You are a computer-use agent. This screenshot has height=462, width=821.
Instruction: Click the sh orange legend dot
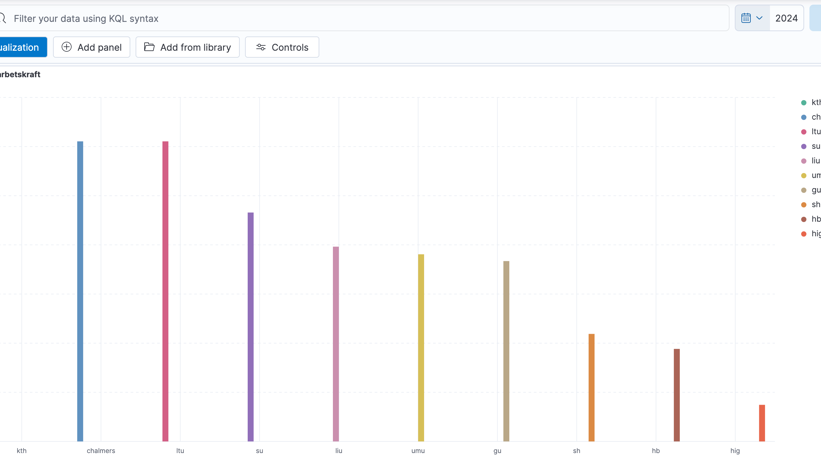tap(804, 205)
